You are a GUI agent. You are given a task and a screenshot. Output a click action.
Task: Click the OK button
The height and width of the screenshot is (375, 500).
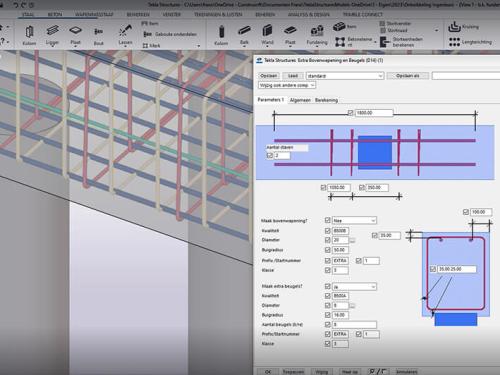tap(268, 372)
